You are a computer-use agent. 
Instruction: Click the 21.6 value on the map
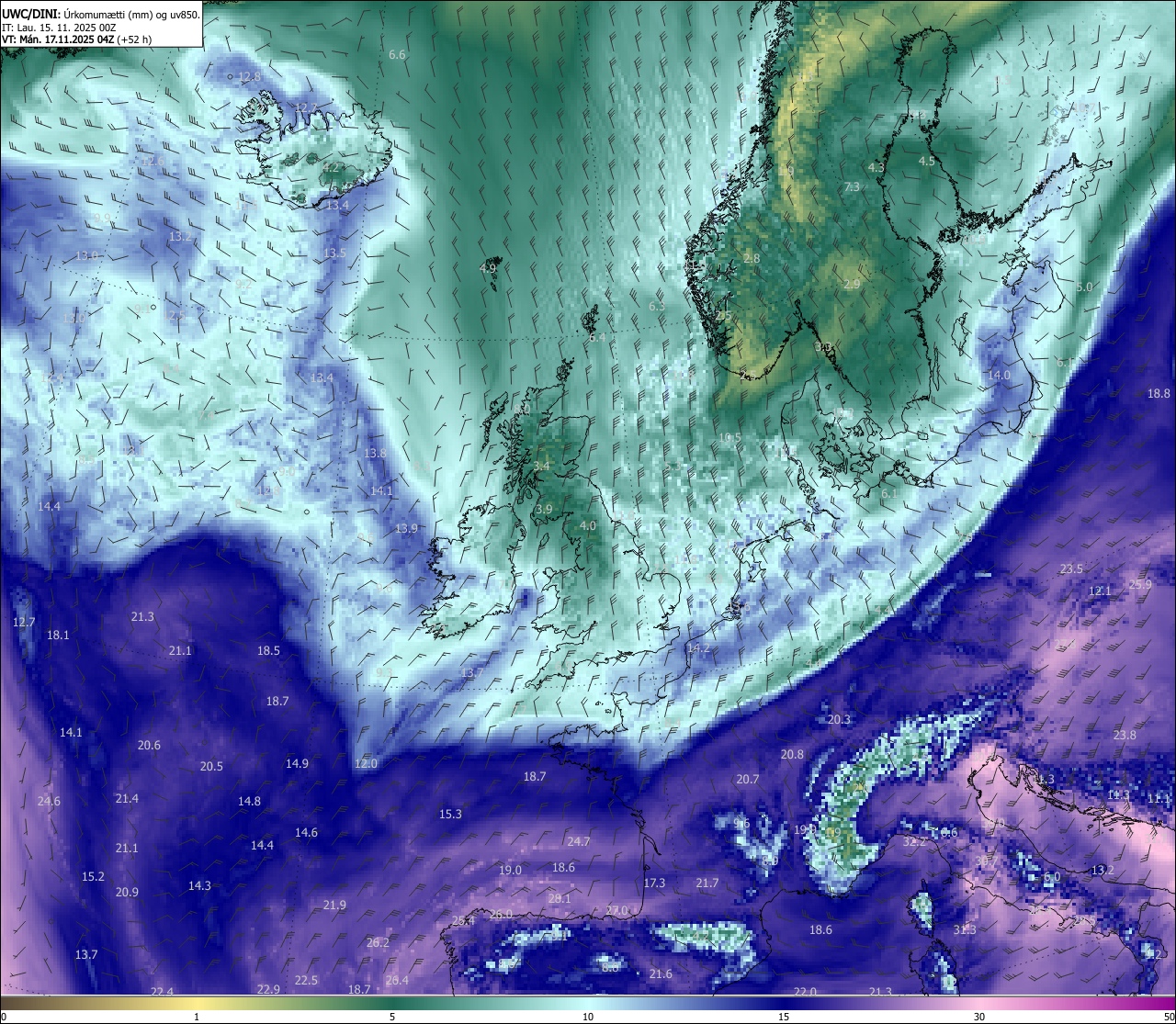(661, 973)
